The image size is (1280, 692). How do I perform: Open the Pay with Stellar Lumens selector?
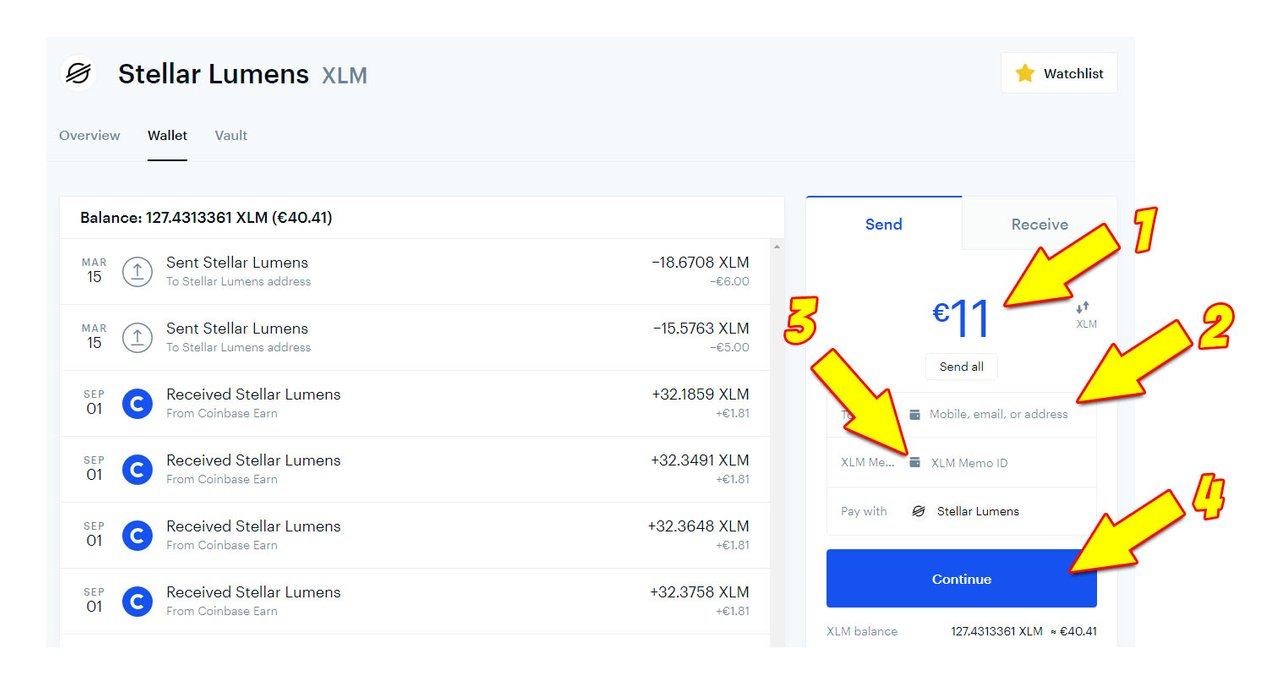click(x=961, y=511)
